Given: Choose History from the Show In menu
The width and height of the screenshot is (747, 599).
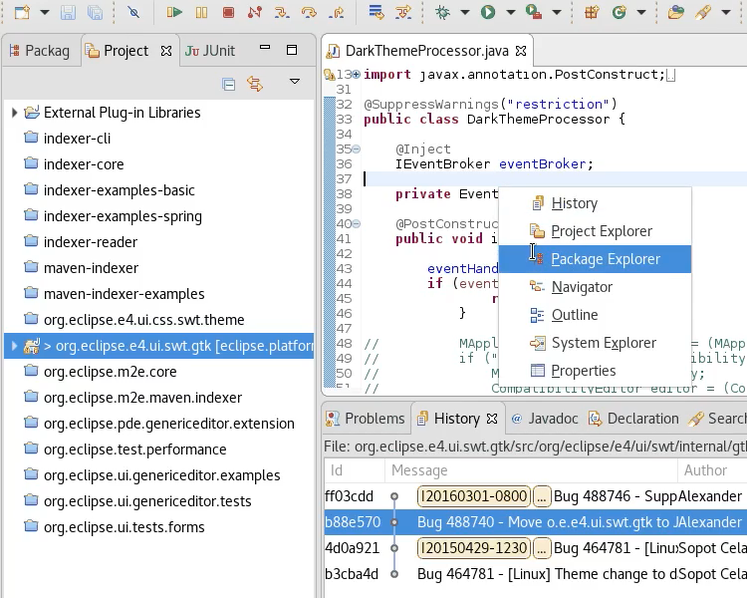Looking at the screenshot, I should point(595,203).
